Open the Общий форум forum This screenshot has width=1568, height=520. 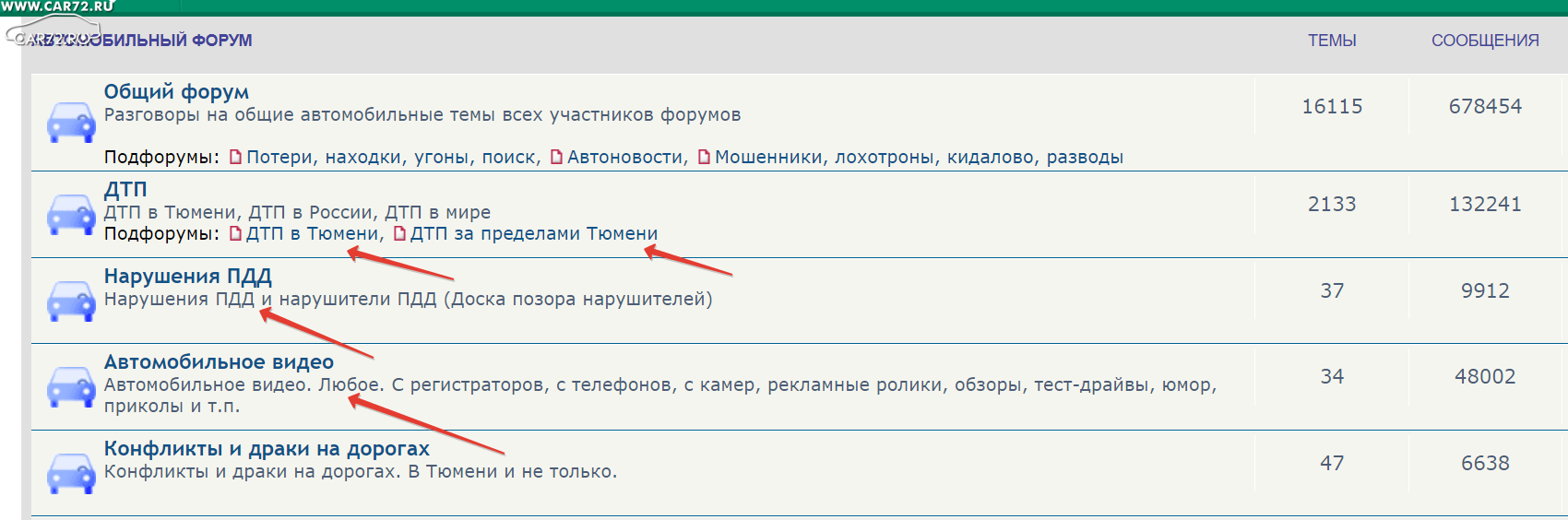(x=176, y=92)
